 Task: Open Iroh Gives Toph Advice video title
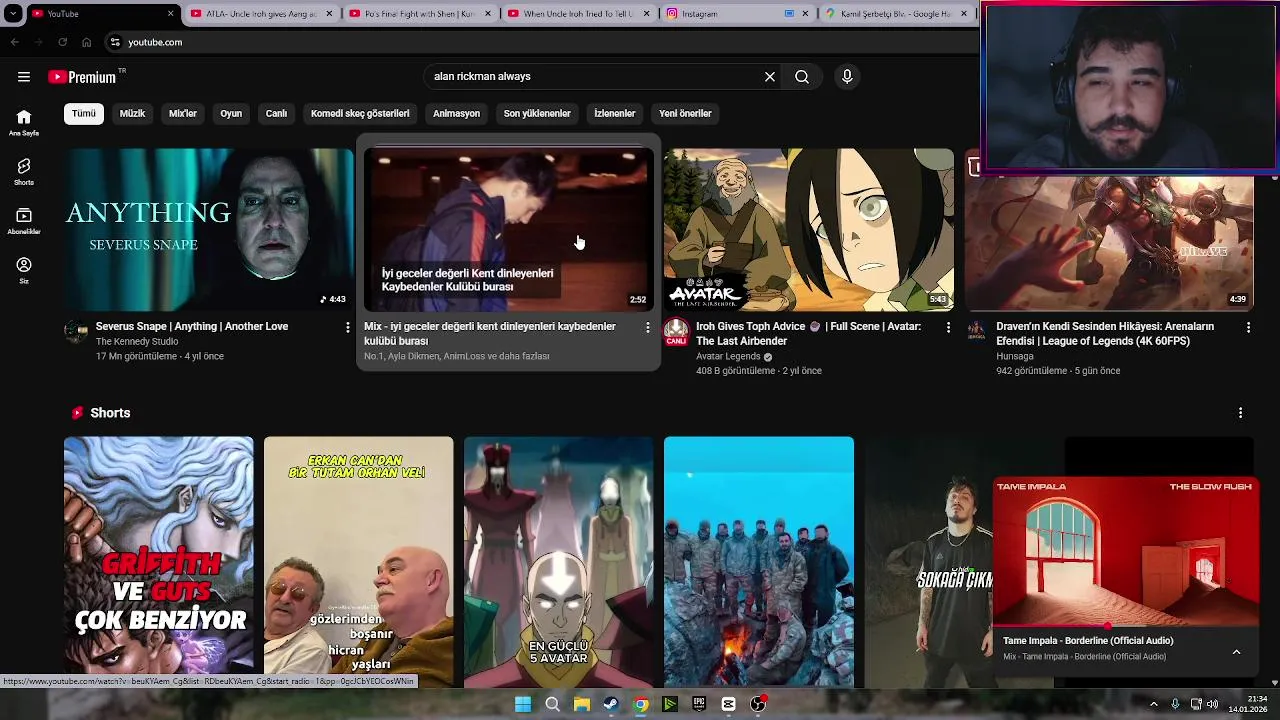pos(808,334)
